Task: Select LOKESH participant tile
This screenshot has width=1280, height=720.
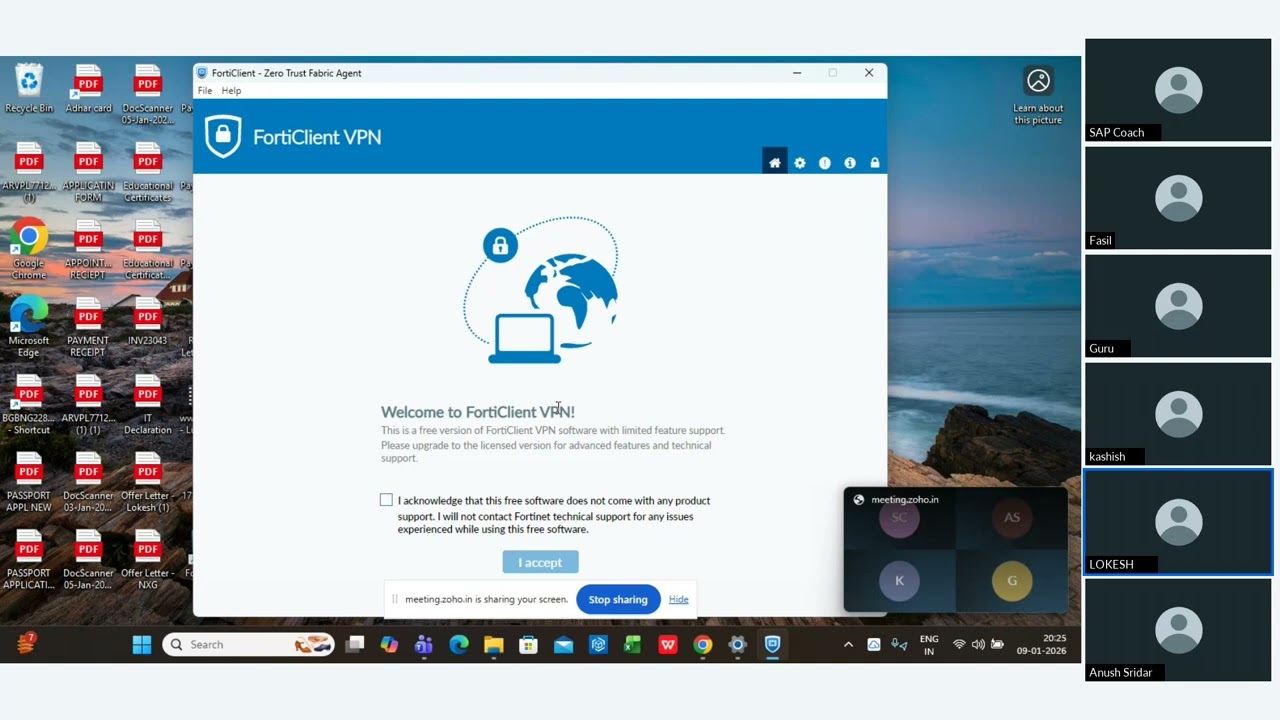Action: point(1178,522)
